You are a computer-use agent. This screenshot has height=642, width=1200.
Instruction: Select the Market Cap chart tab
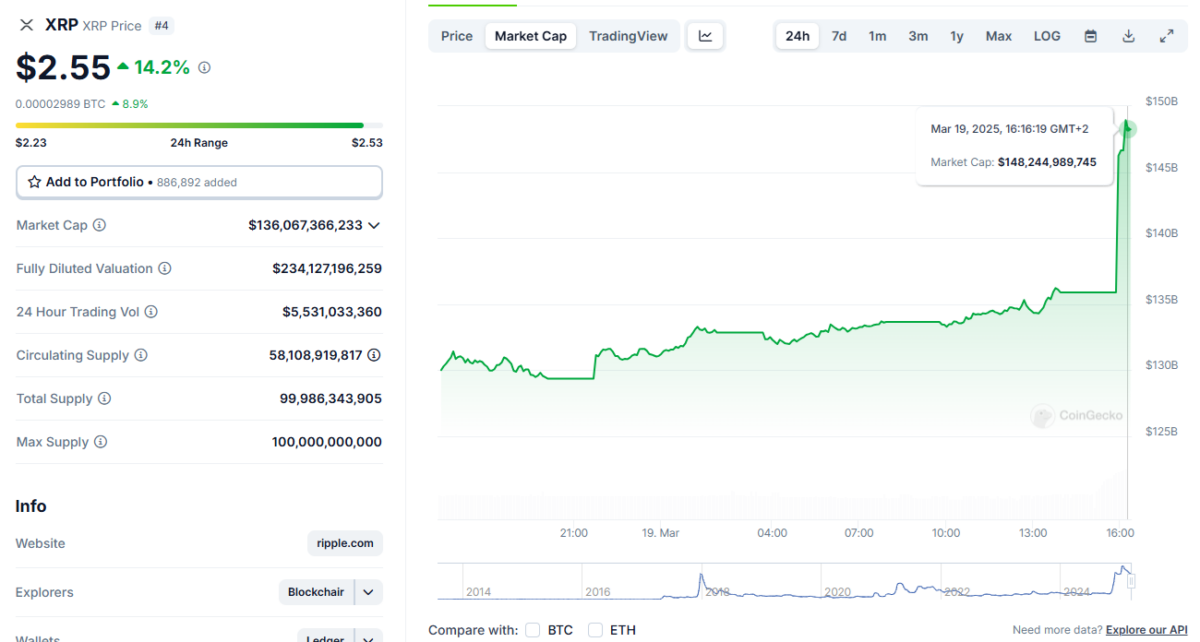[x=531, y=36]
